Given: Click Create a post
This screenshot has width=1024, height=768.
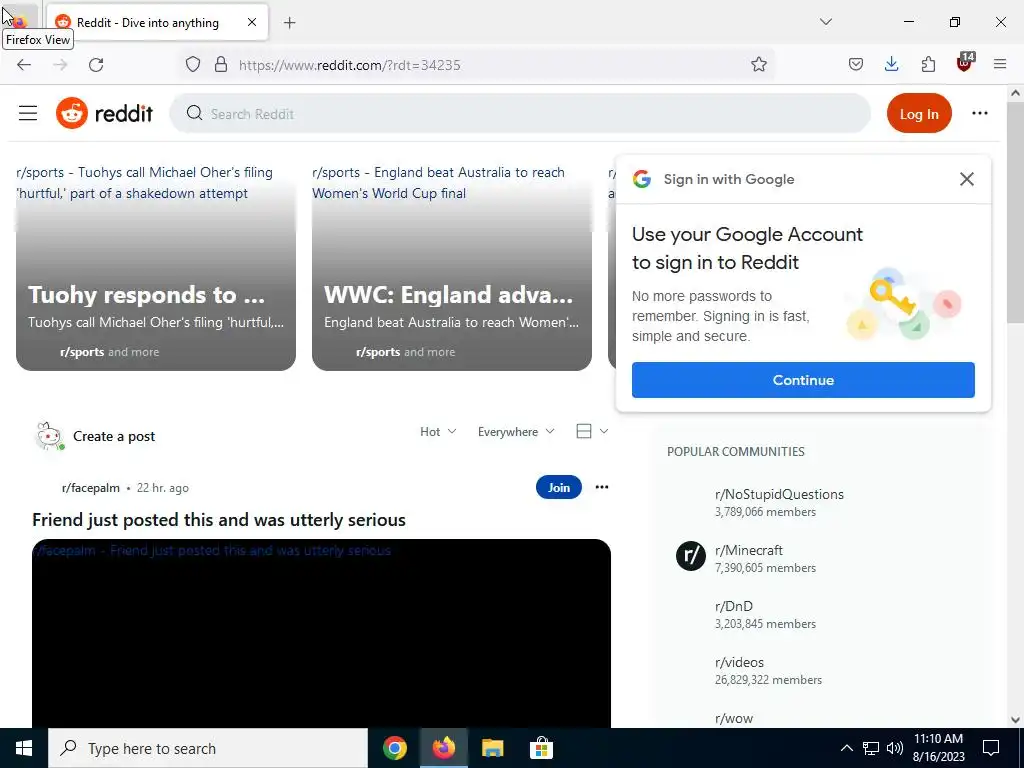Looking at the screenshot, I should [x=114, y=436].
